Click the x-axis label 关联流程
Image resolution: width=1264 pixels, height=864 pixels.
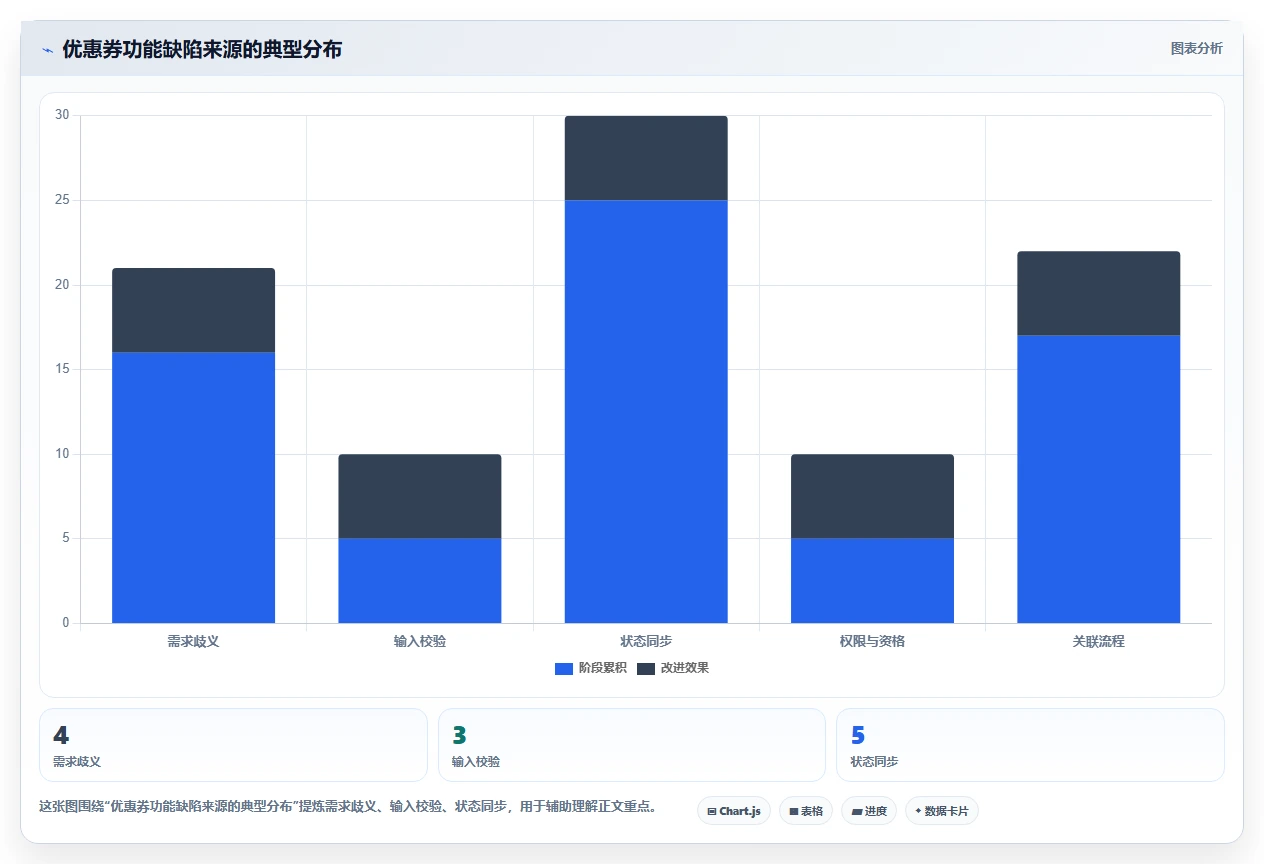tap(1098, 641)
